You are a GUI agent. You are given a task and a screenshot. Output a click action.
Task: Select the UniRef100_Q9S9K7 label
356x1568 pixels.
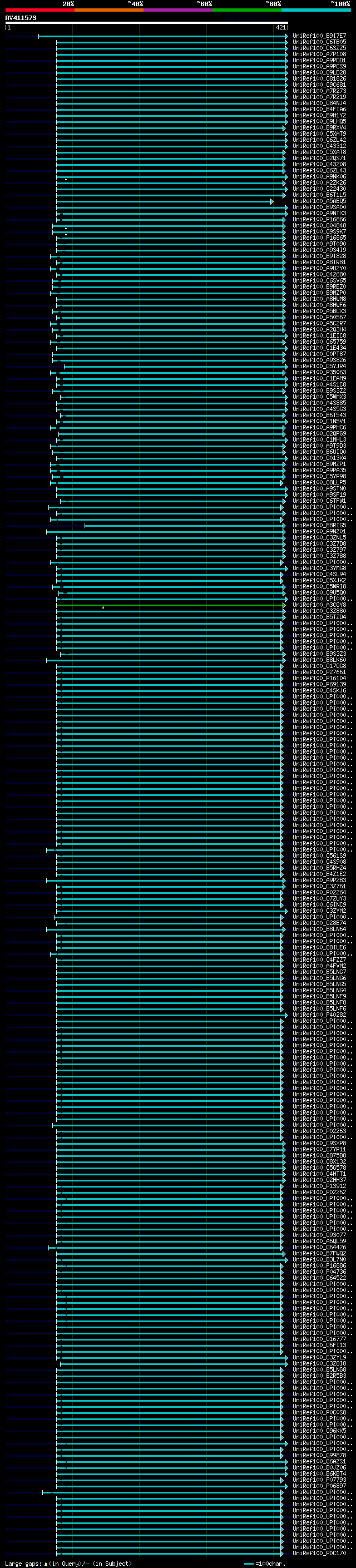click(319, 231)
